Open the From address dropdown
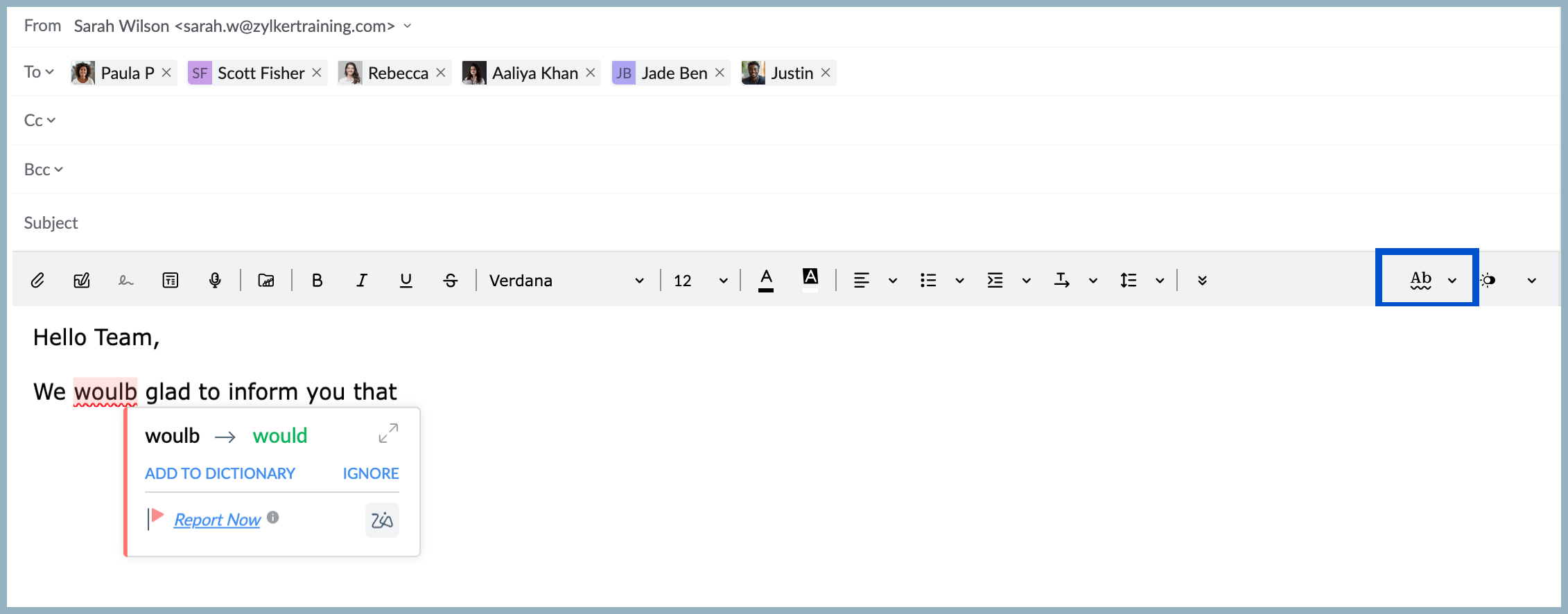Viewport: 1568px width, 614px height. pos(408,26)
